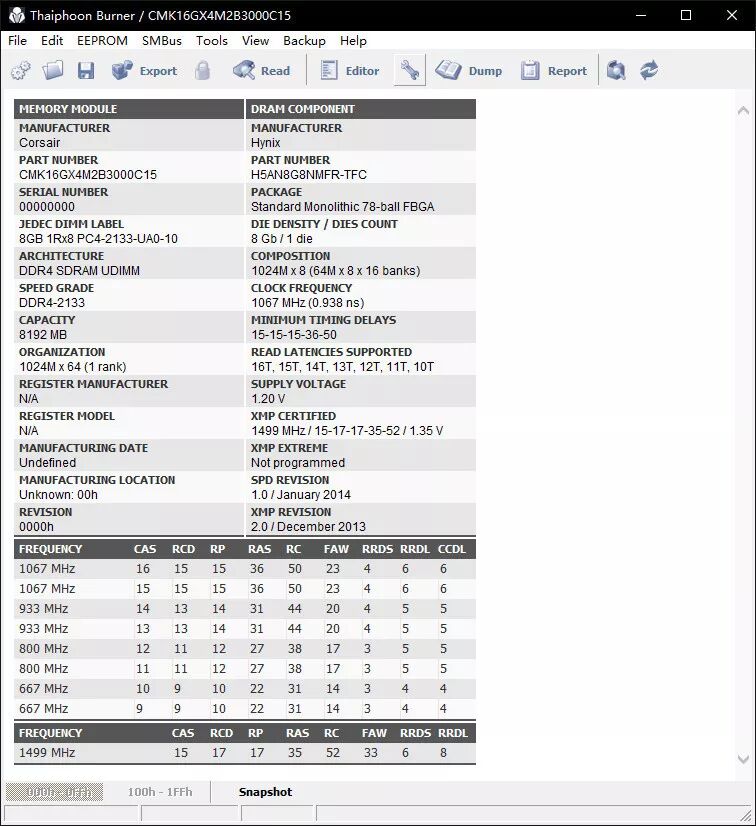Click the capacity value 8192 MB
The image size is (756, 826).
43,335
